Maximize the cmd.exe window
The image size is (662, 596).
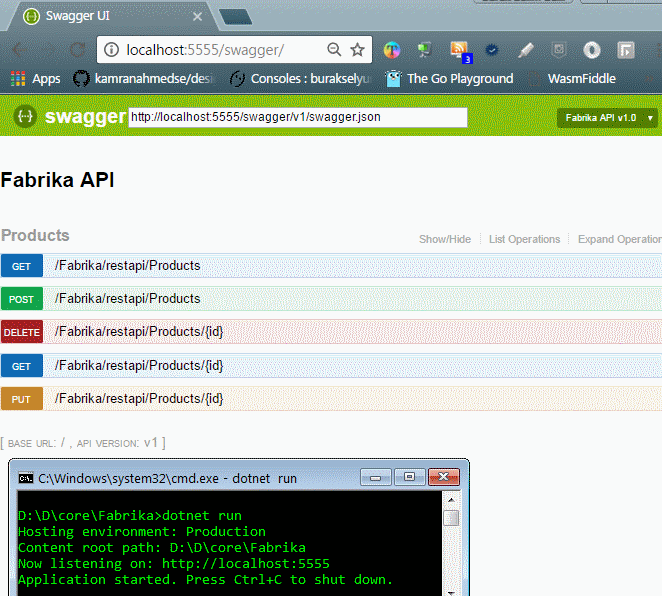click(x=409, y=477)
